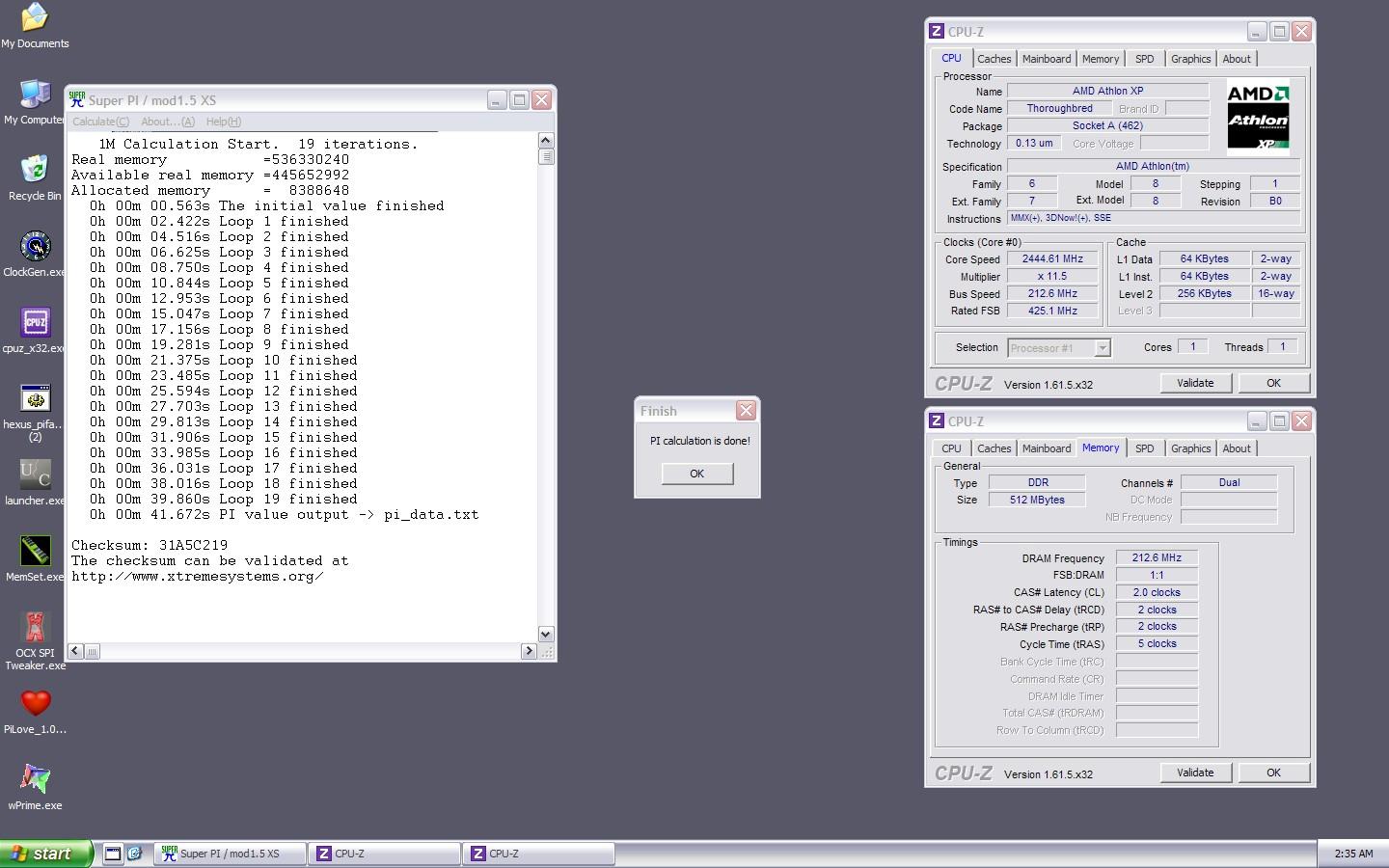Switch to SPD tab in top CPU-Z
The width and height of the screenshot is (1389, 868).
click(x=1145, y=59)
